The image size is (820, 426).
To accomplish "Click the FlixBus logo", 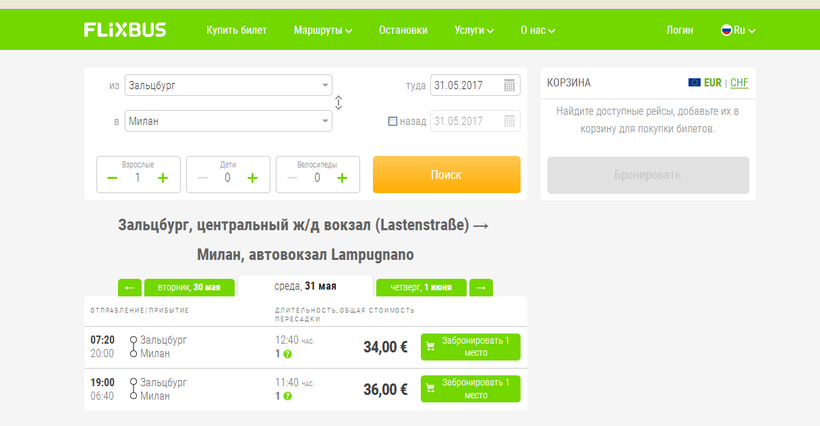I will point(125,30).
